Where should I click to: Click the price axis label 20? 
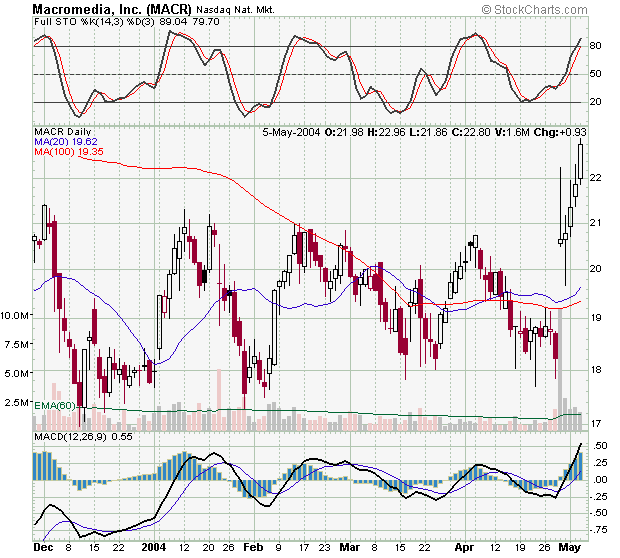tap(595, 269)
